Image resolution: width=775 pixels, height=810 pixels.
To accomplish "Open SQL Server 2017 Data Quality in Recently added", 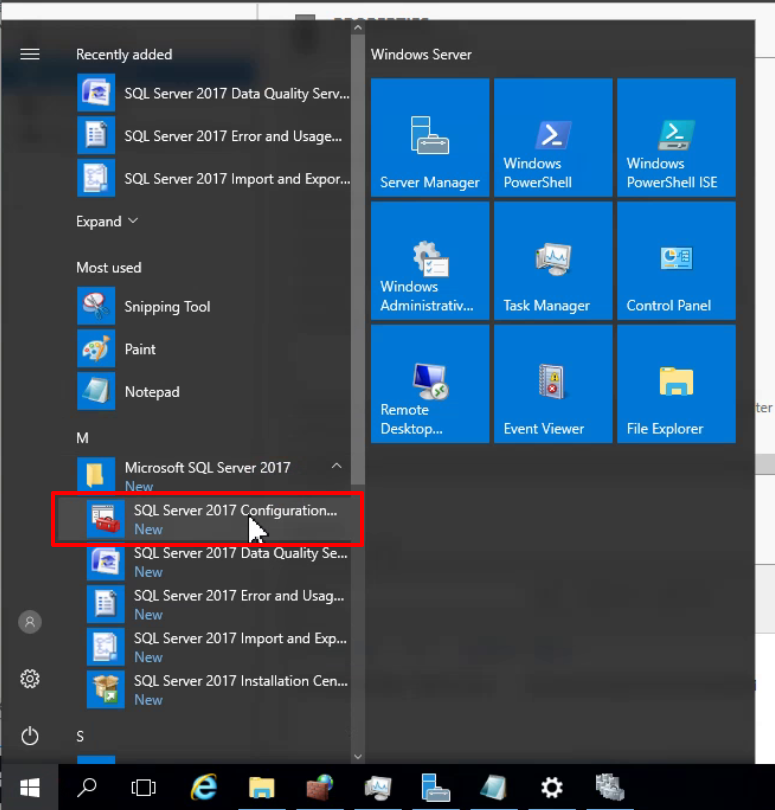I will point(213,93).
